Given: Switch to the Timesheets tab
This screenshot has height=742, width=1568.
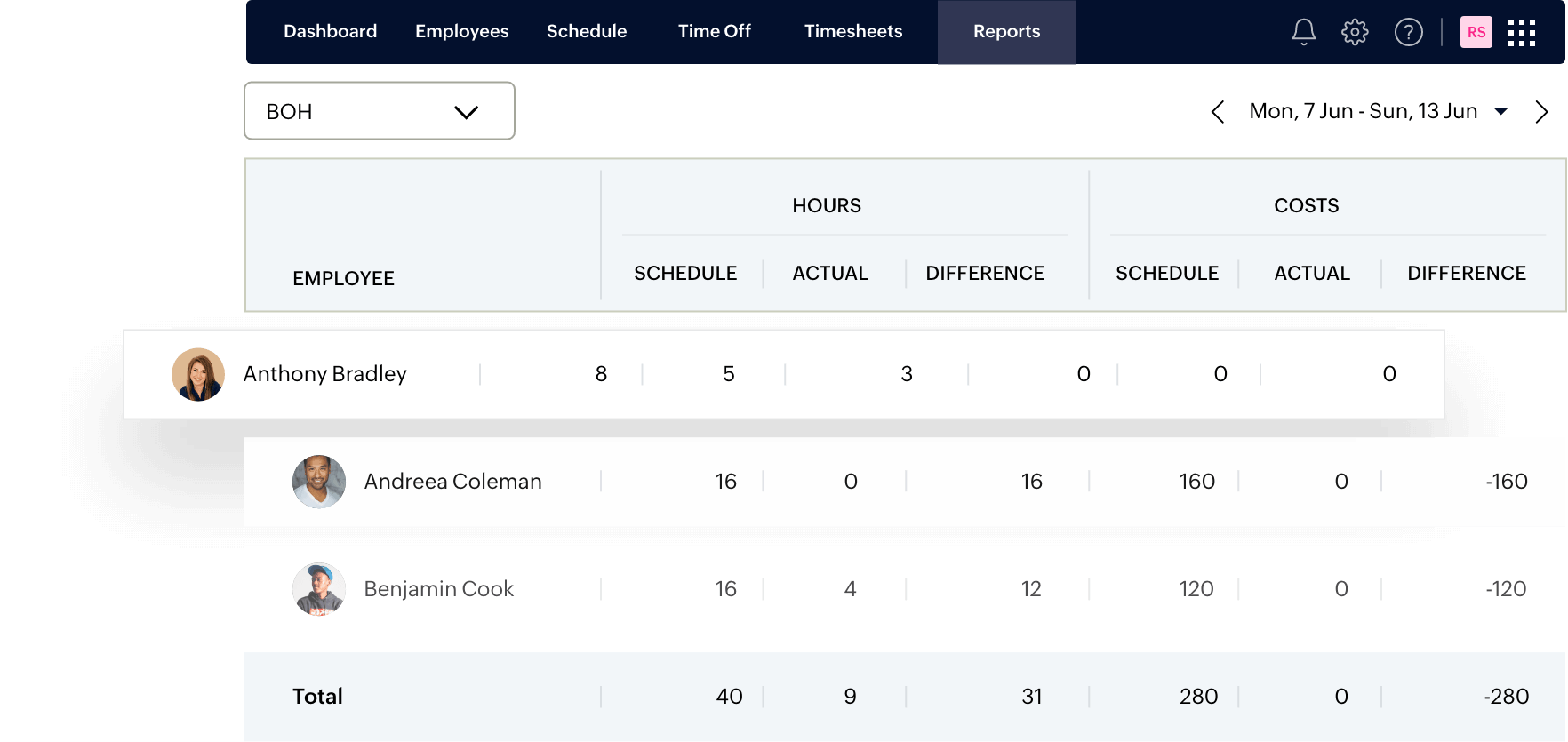Looking at the screenshot, I should 853,31.
